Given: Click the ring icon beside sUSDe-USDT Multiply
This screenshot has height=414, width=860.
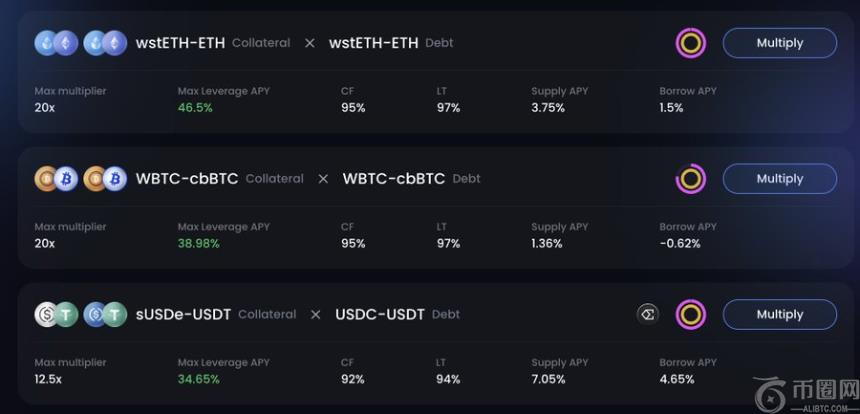Looking at the screenshot, I should coord(691,314).
